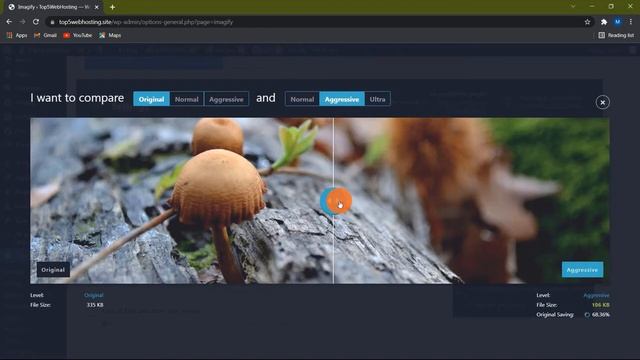Select Original in the first comparison group
640x360 pixels.
[x=151, y=99]
